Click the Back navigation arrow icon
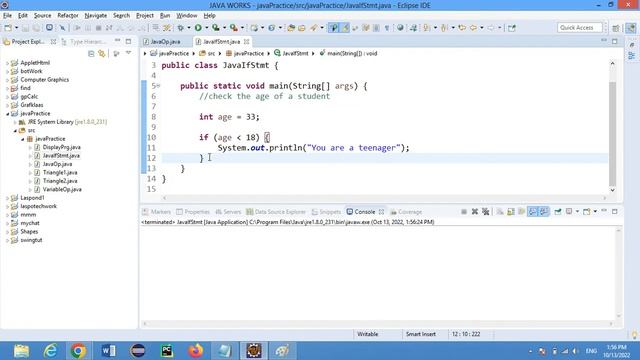The height and width of the screenshot is (360, 640). coord(473,28)
